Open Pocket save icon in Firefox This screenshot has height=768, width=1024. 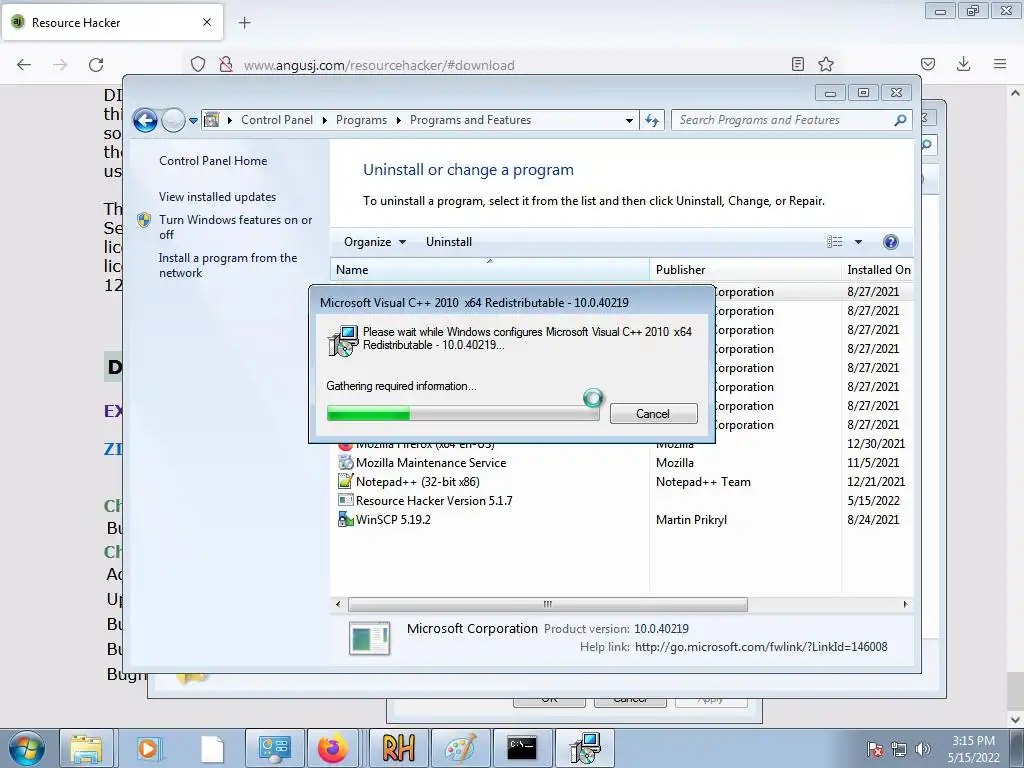pos(928,64)
